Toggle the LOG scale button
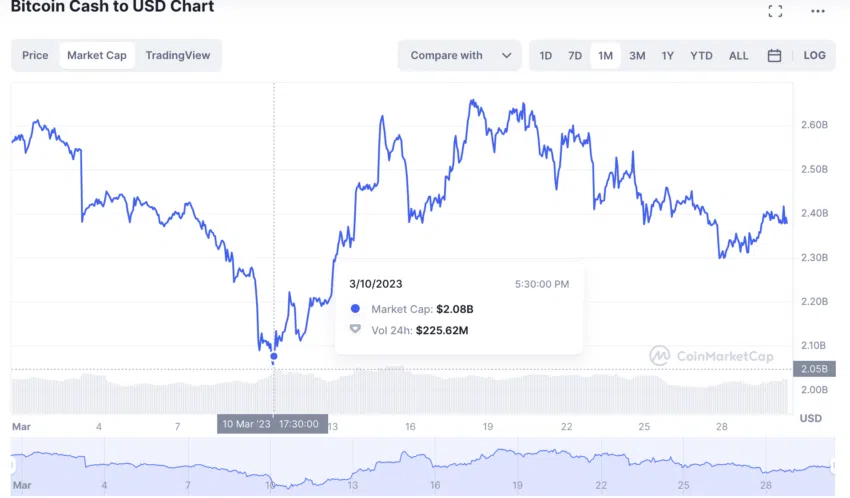This screenshot has width=850, height=498. 814,56
